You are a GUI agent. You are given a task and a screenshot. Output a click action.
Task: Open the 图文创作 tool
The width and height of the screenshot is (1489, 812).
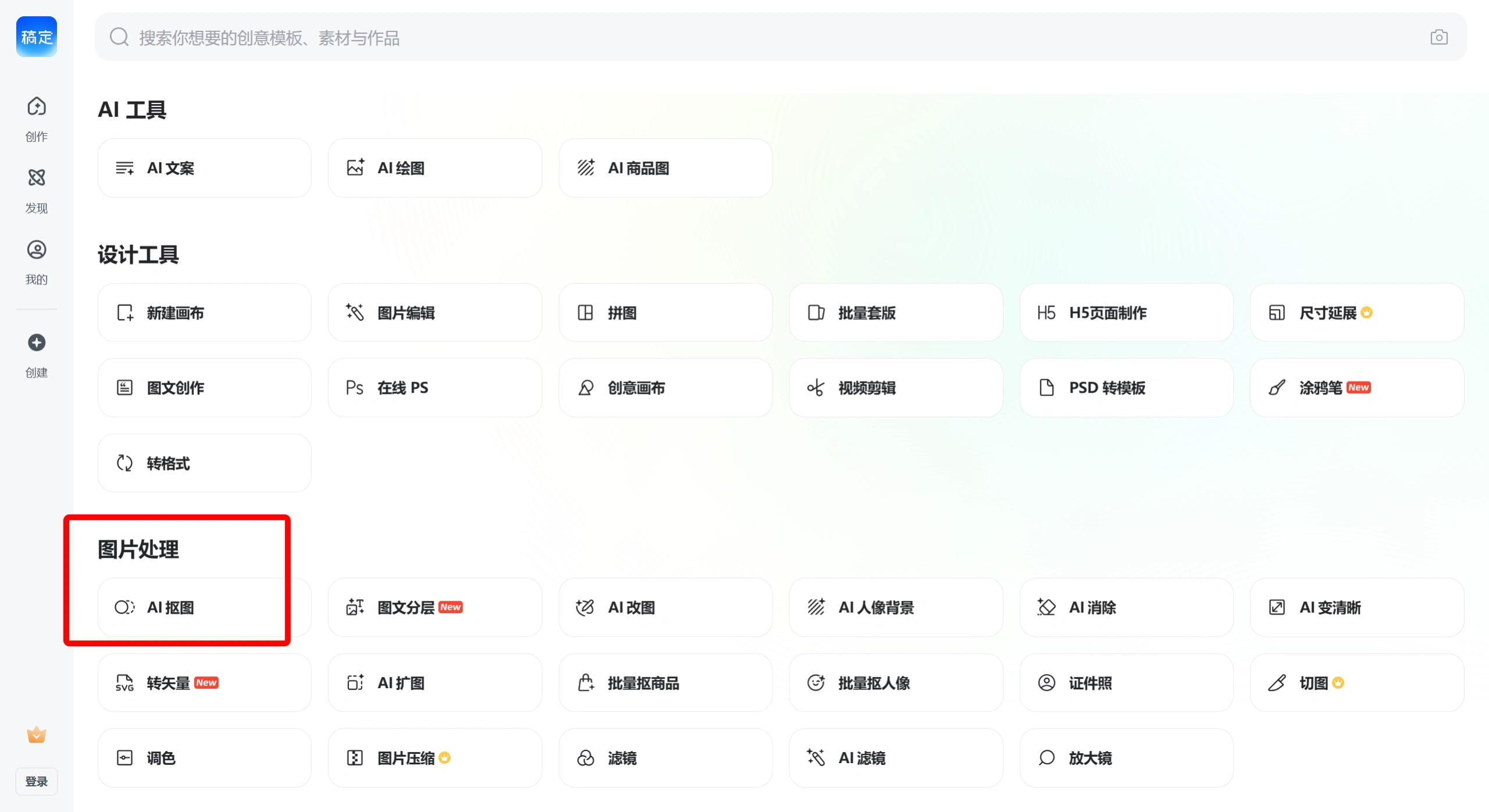pos(205,388)
